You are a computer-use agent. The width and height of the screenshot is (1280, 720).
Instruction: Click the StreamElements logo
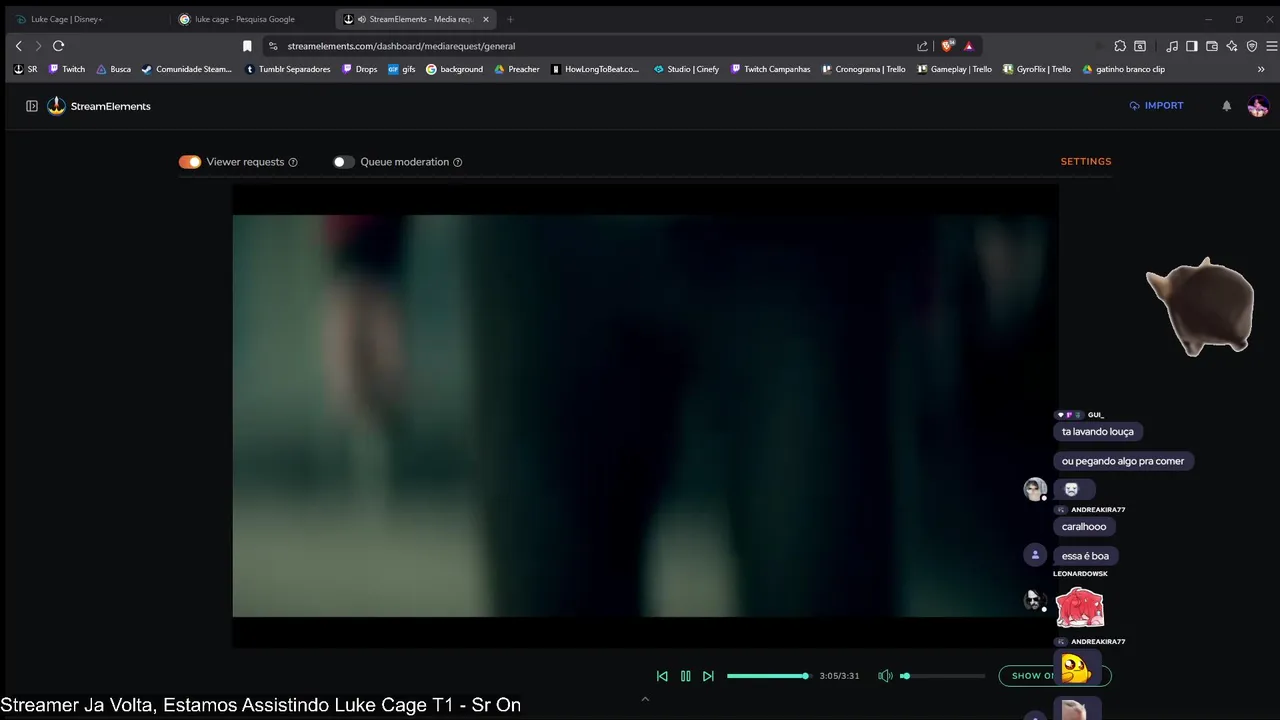[x=99, y=106]
